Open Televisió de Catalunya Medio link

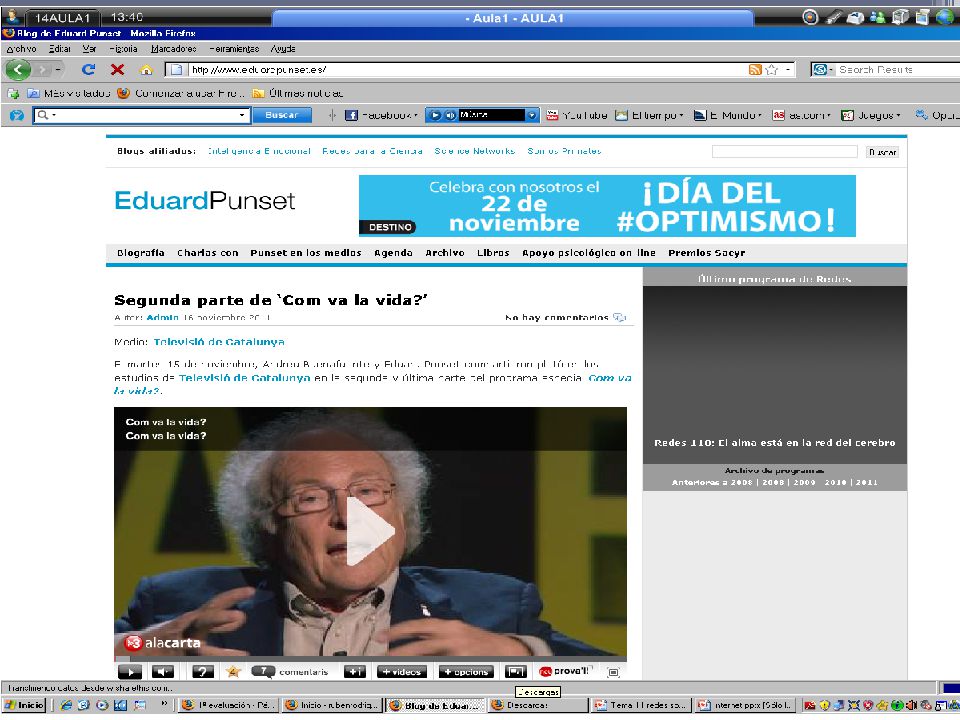pyautogui.click(x=219, y=342)
